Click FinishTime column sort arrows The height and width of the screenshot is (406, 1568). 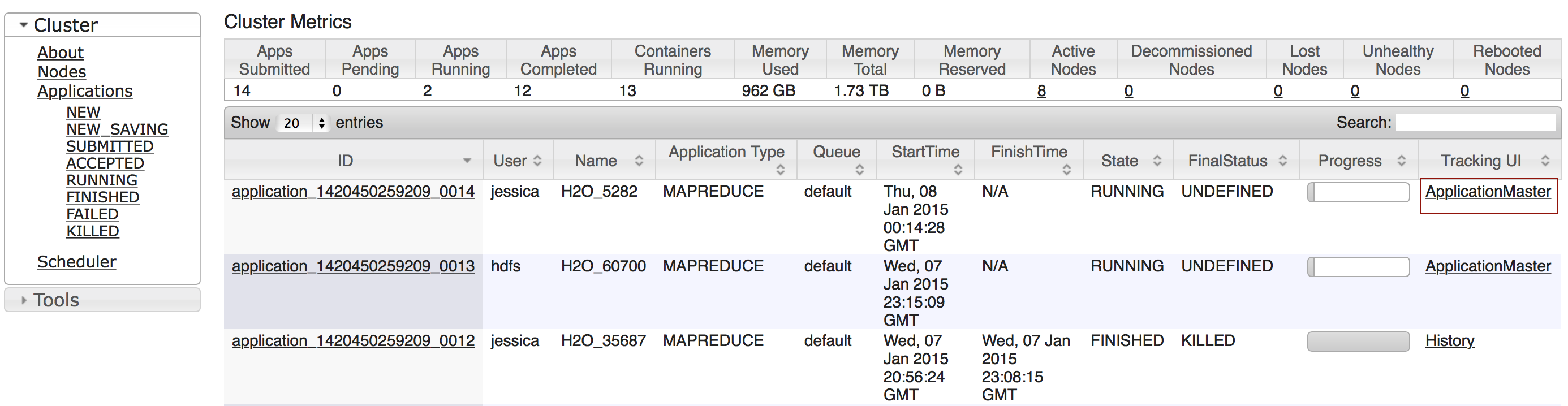pos(1066,170)
